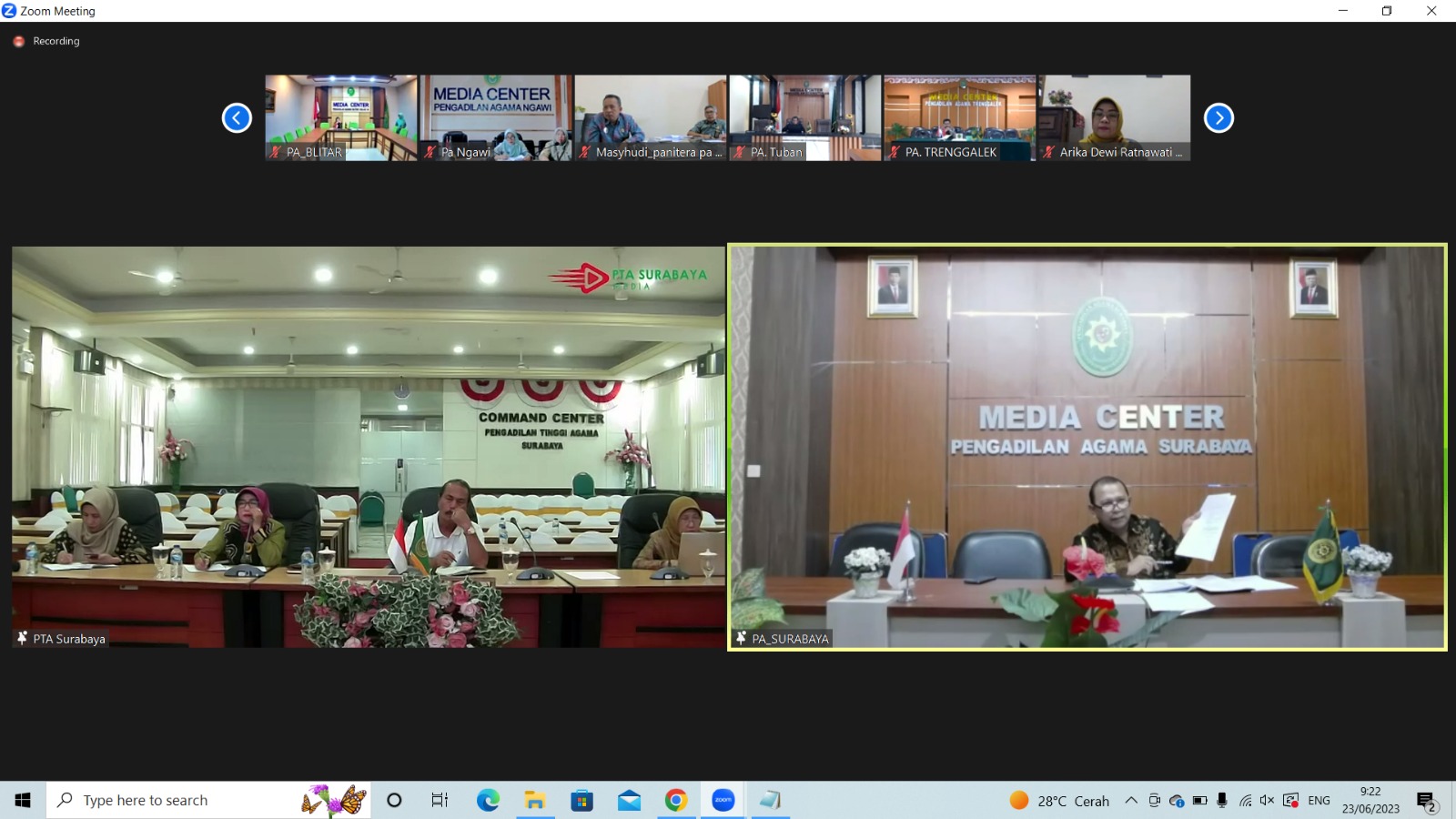Select the Masyhudi_panitera participant thumbnail
Screen dimensions: 1456x819
651,117
